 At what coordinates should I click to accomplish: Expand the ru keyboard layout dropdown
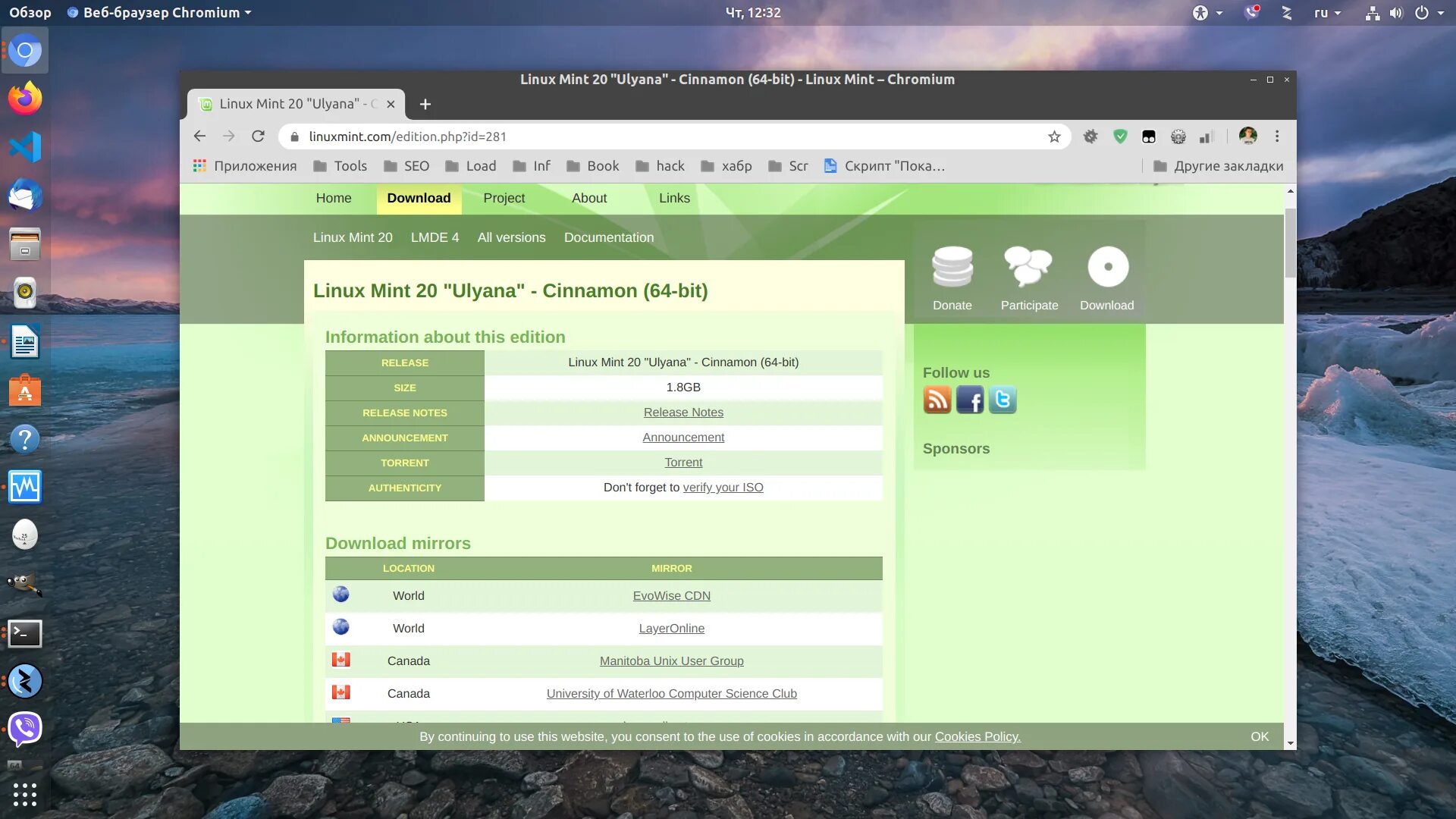(x=1327, y=13)
